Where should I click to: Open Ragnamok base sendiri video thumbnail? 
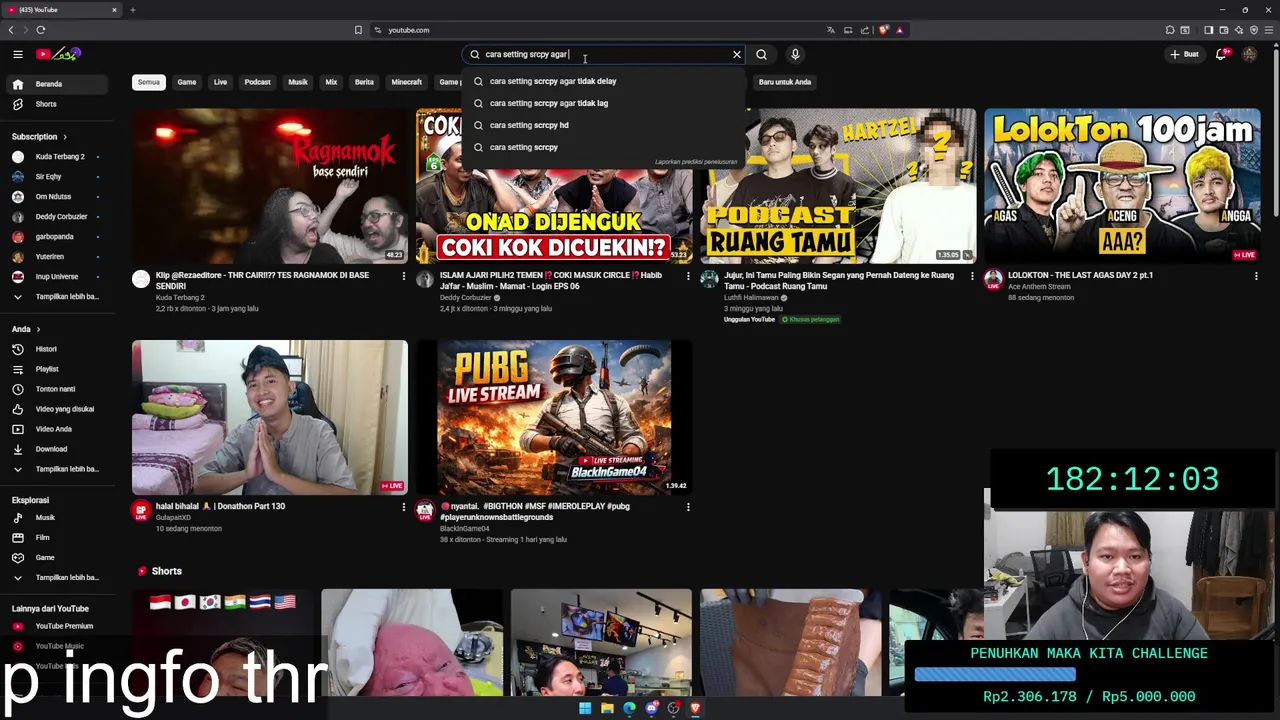click(x=269, y=186)
